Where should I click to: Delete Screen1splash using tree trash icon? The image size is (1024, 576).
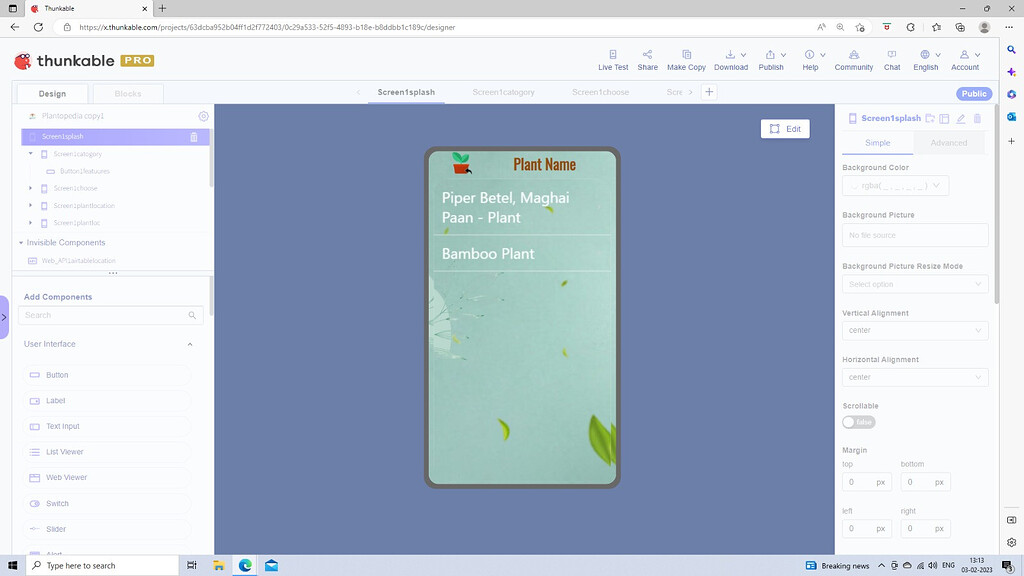pos(194,136)
